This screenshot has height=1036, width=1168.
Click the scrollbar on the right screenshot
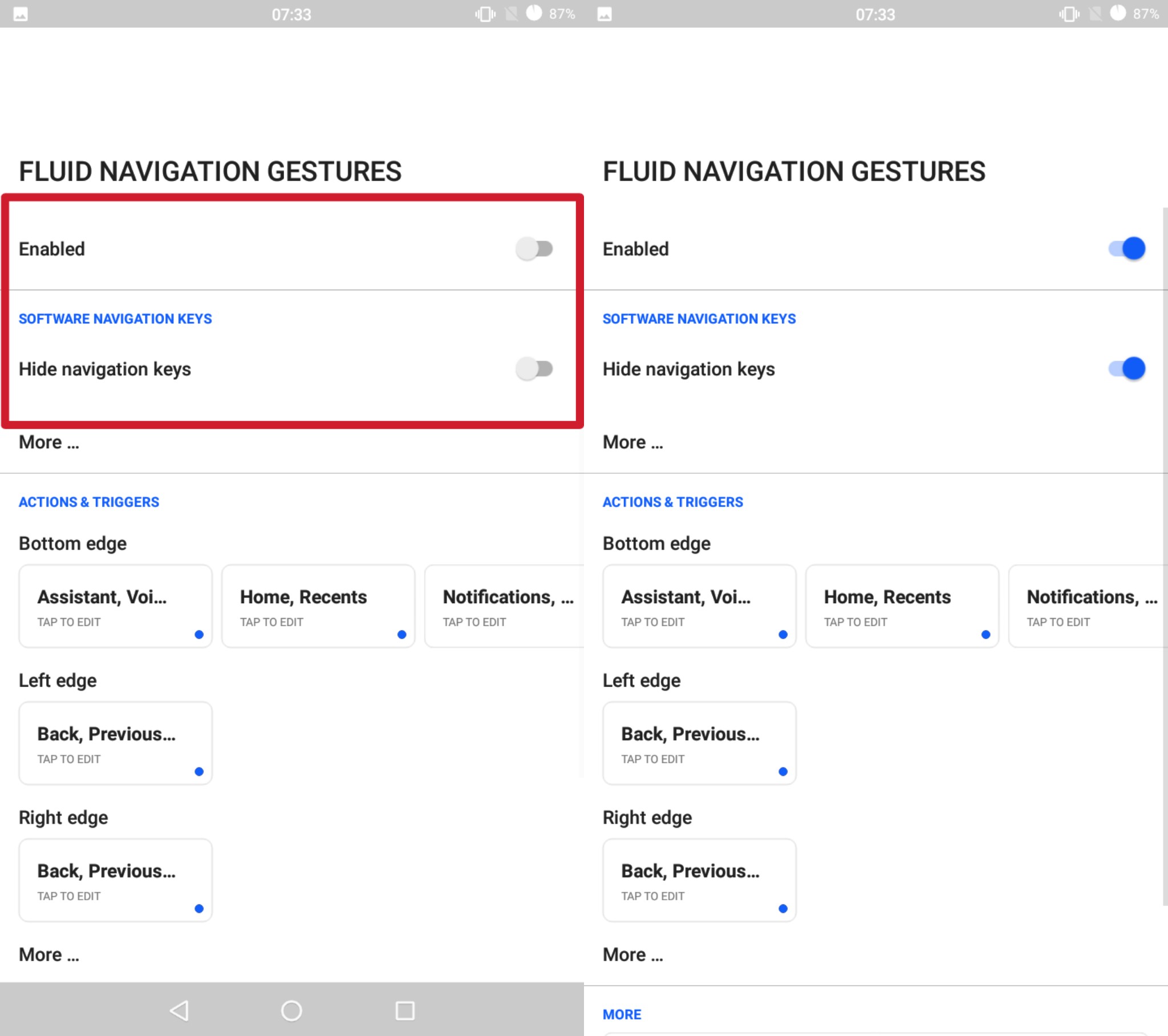1165,557
